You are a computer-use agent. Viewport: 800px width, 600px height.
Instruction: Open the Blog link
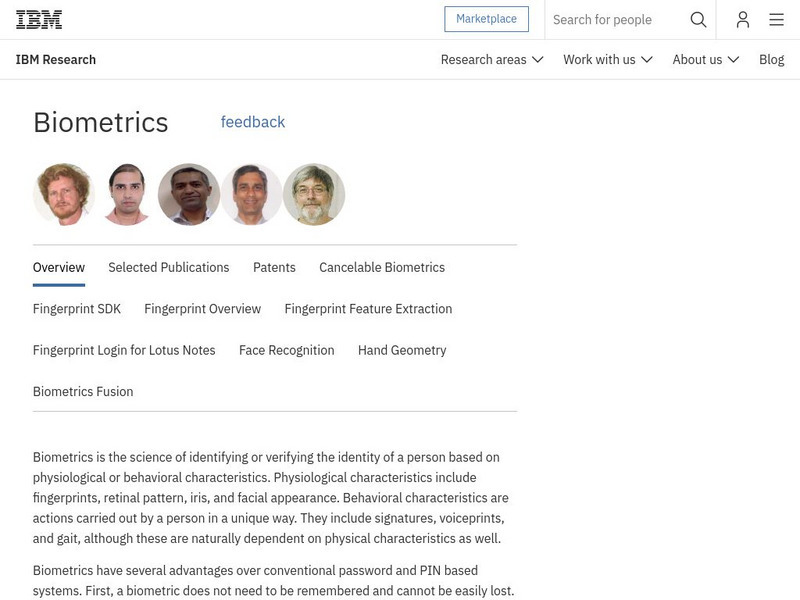coord(771,60)
